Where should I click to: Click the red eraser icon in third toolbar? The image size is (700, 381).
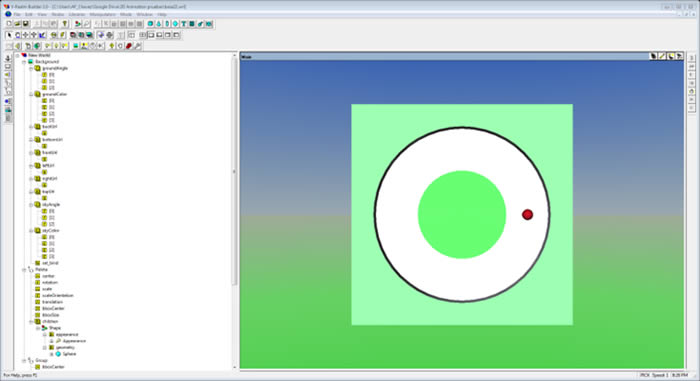(x=129, y=46)
